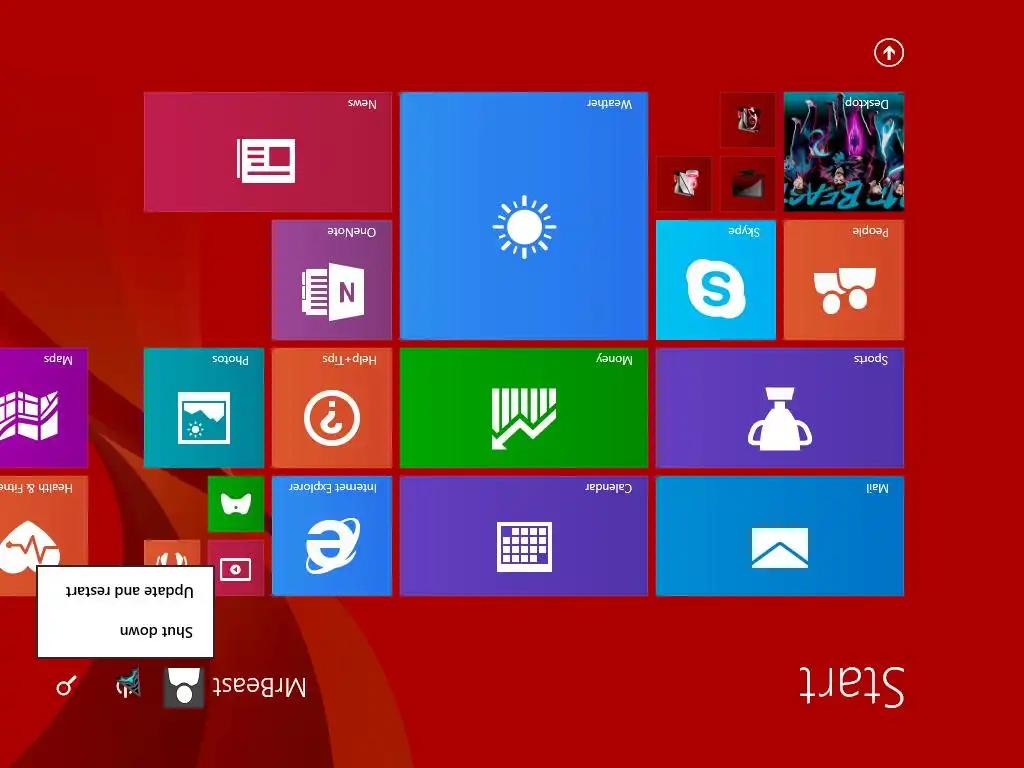Open the Skype tile
Viewport: 1024px width, 768px height.
pos(716,280)
